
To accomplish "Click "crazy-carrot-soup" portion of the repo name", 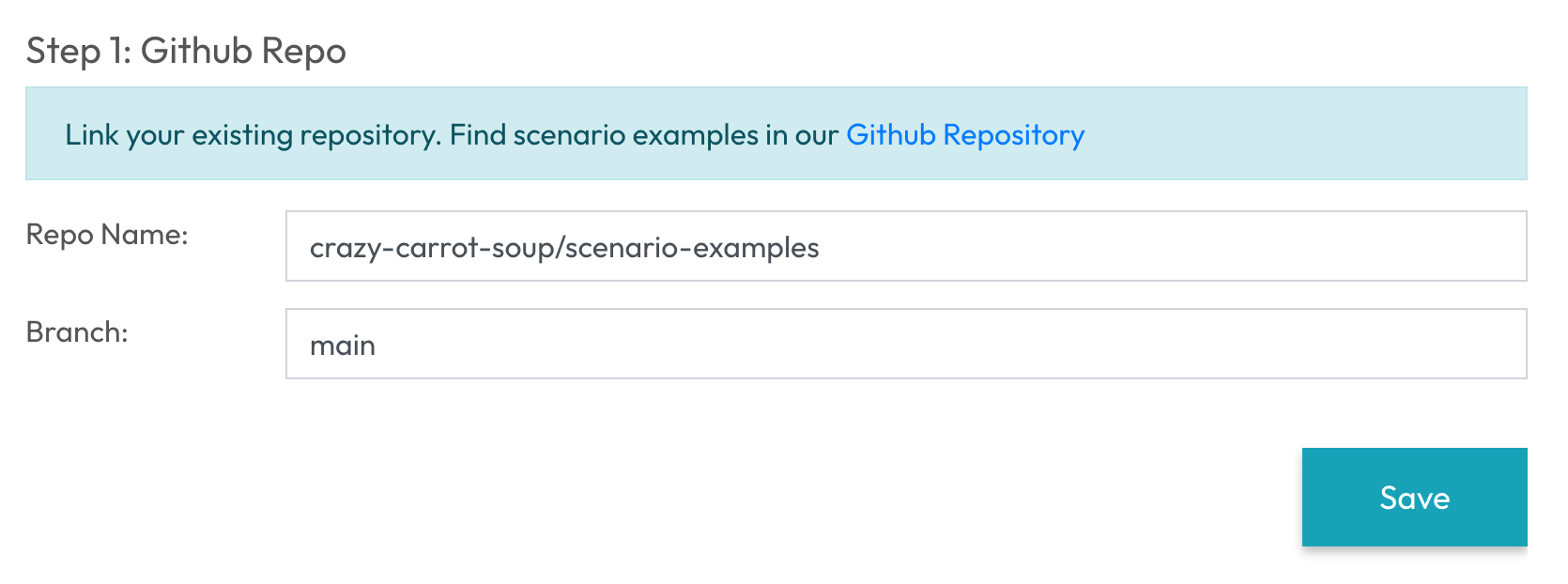I will [x=432, y=248].
